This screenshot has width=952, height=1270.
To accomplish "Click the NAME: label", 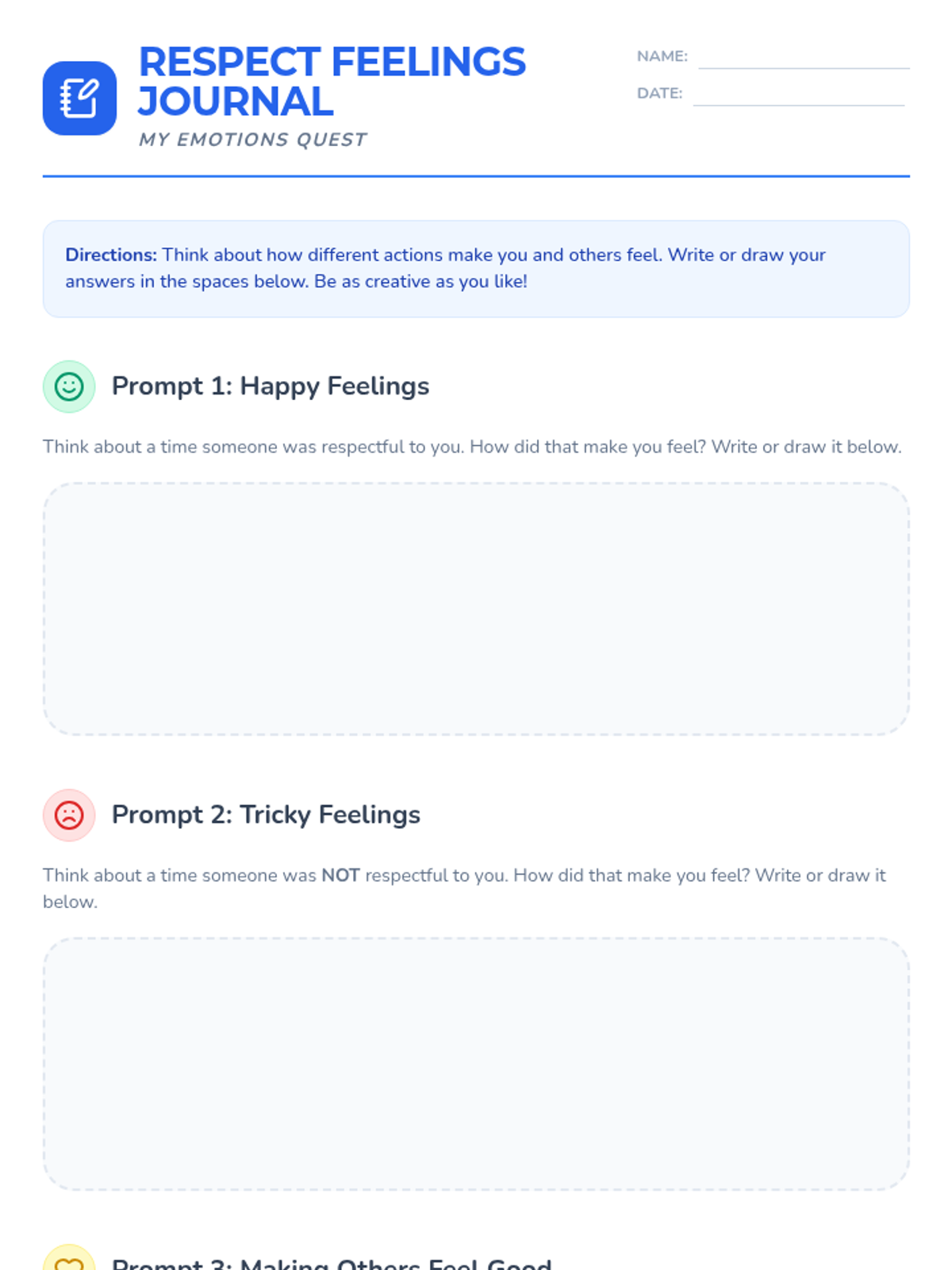I will pos(662,56).
